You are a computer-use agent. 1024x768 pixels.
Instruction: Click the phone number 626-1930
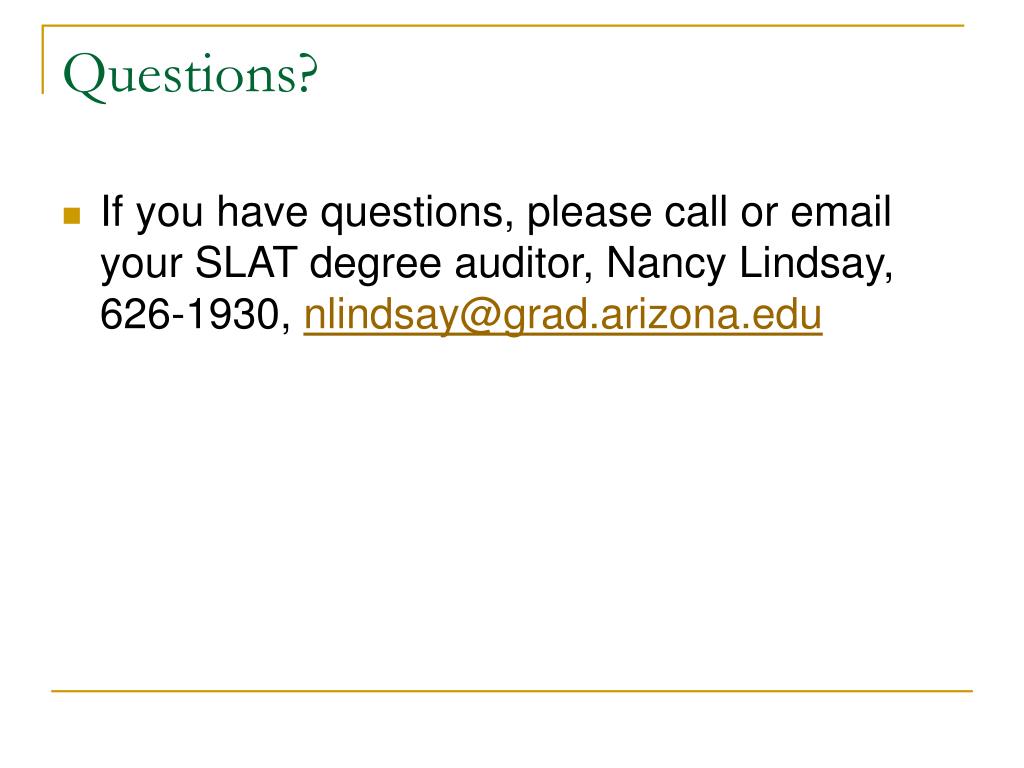(189, 314)
